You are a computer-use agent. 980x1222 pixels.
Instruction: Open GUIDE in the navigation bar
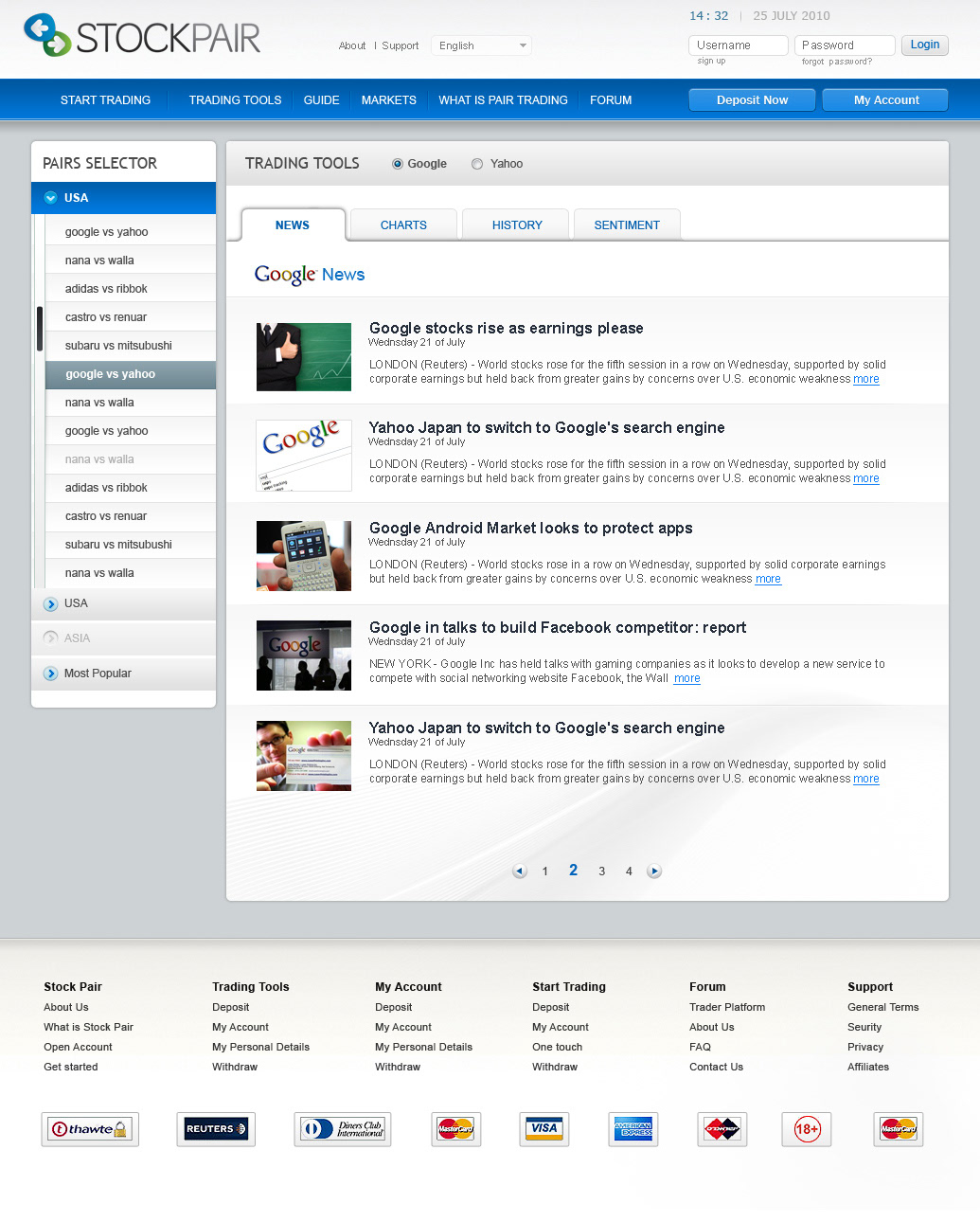pos(321,100)
